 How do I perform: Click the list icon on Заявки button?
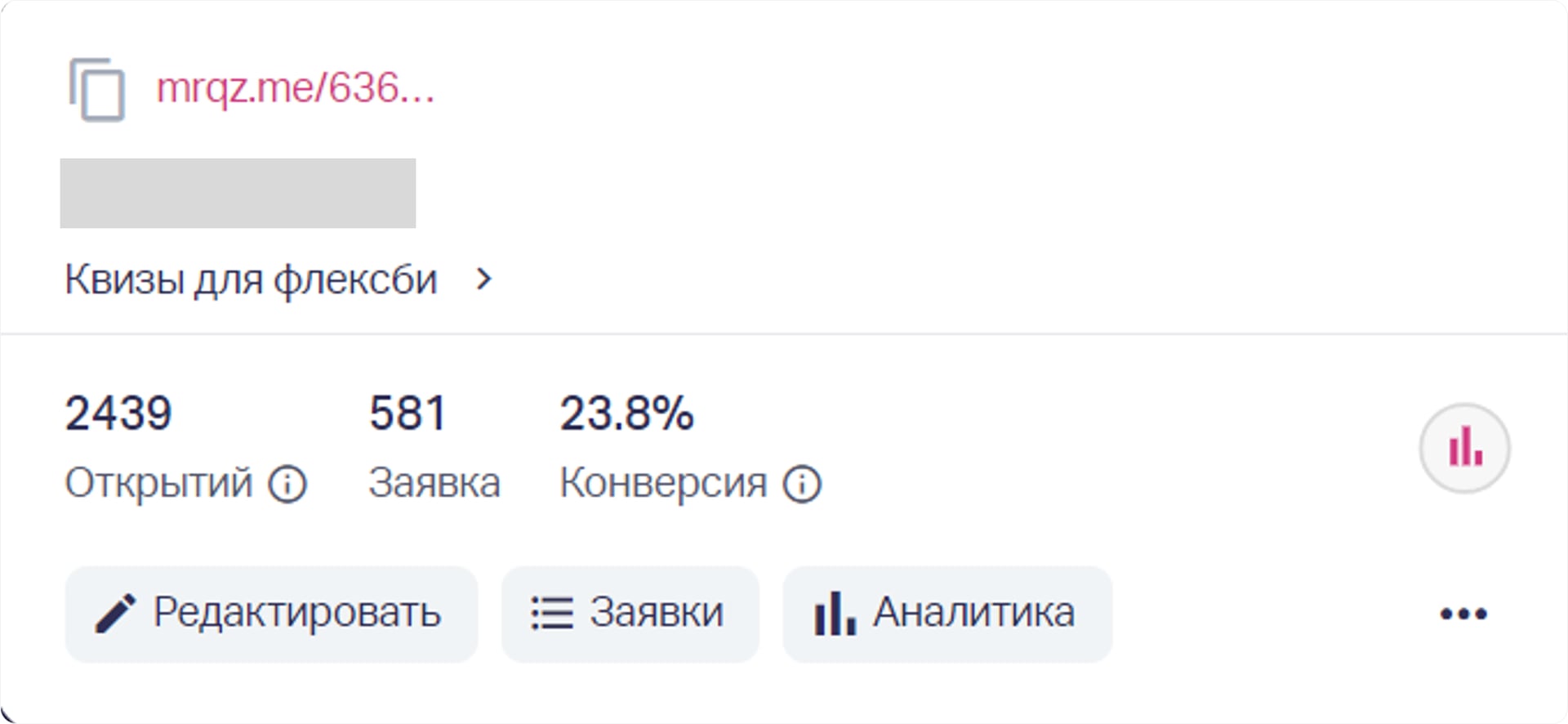[550, 613]
